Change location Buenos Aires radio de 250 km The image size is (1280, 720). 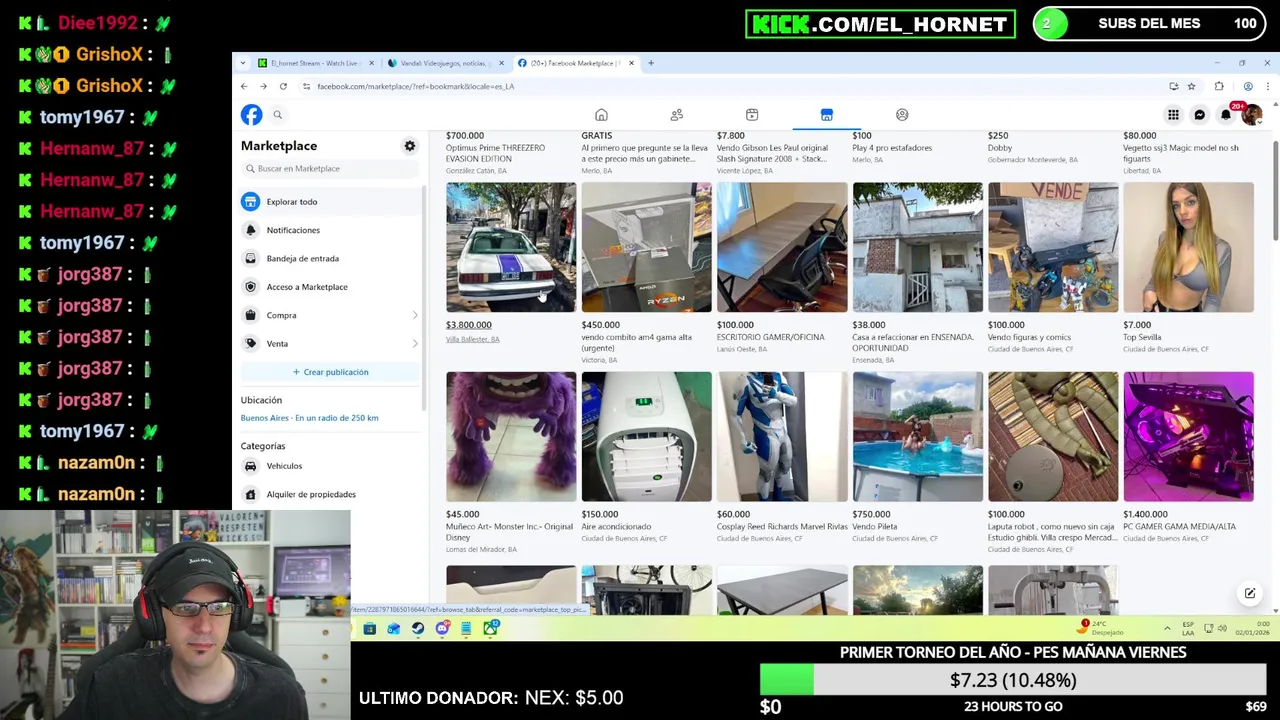[x=309, y=418]
